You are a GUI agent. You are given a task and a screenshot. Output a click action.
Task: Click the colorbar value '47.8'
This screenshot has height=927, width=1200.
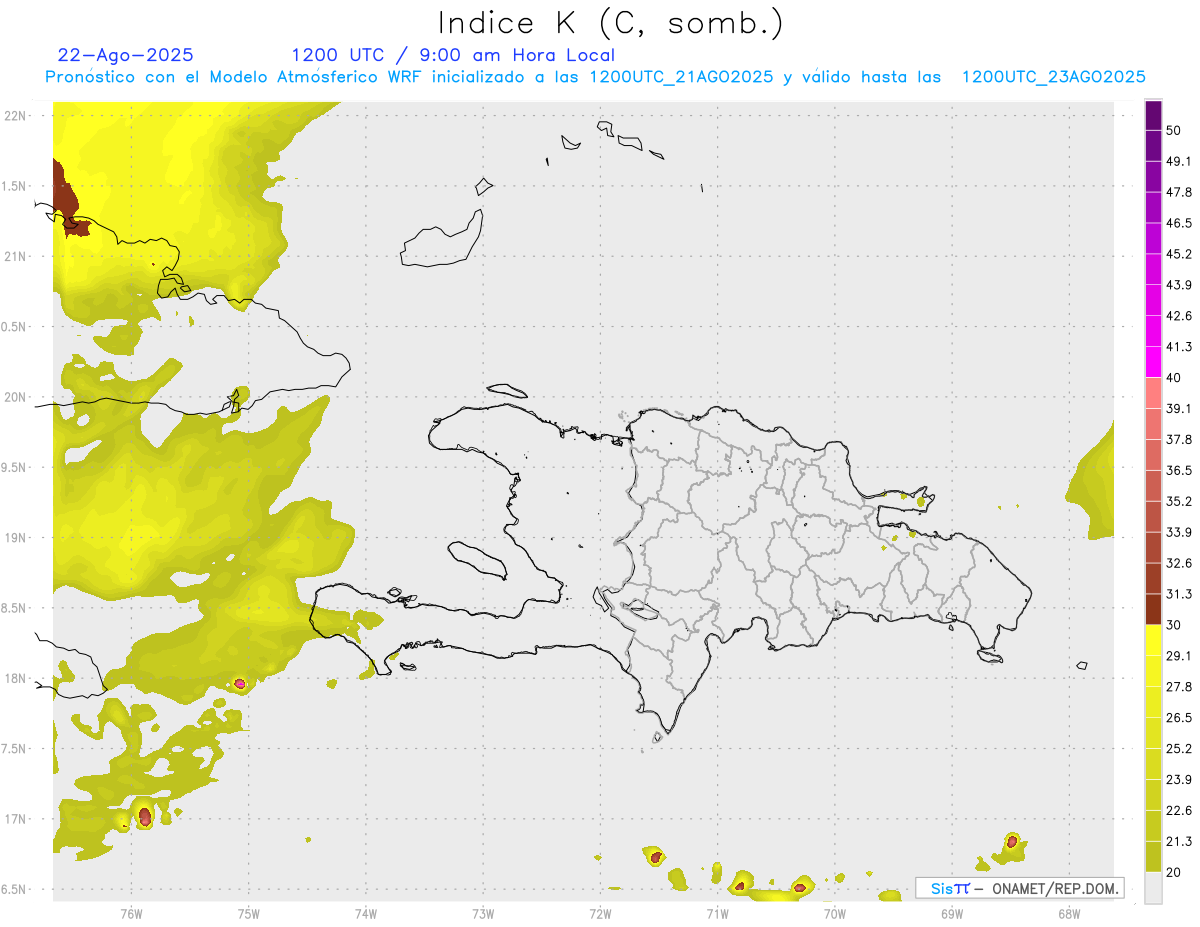pyautogui.click(x=1179, y=192)
